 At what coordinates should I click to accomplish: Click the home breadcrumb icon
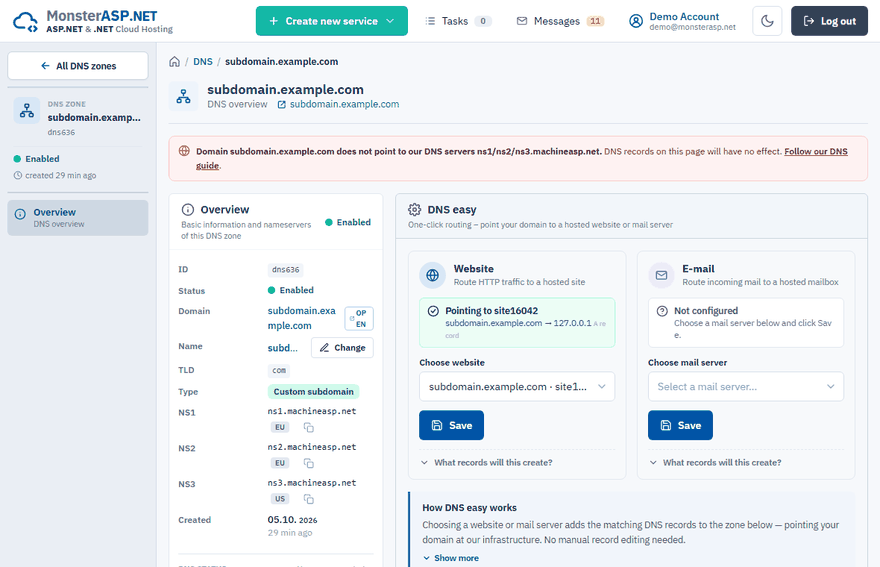(175, 62)
